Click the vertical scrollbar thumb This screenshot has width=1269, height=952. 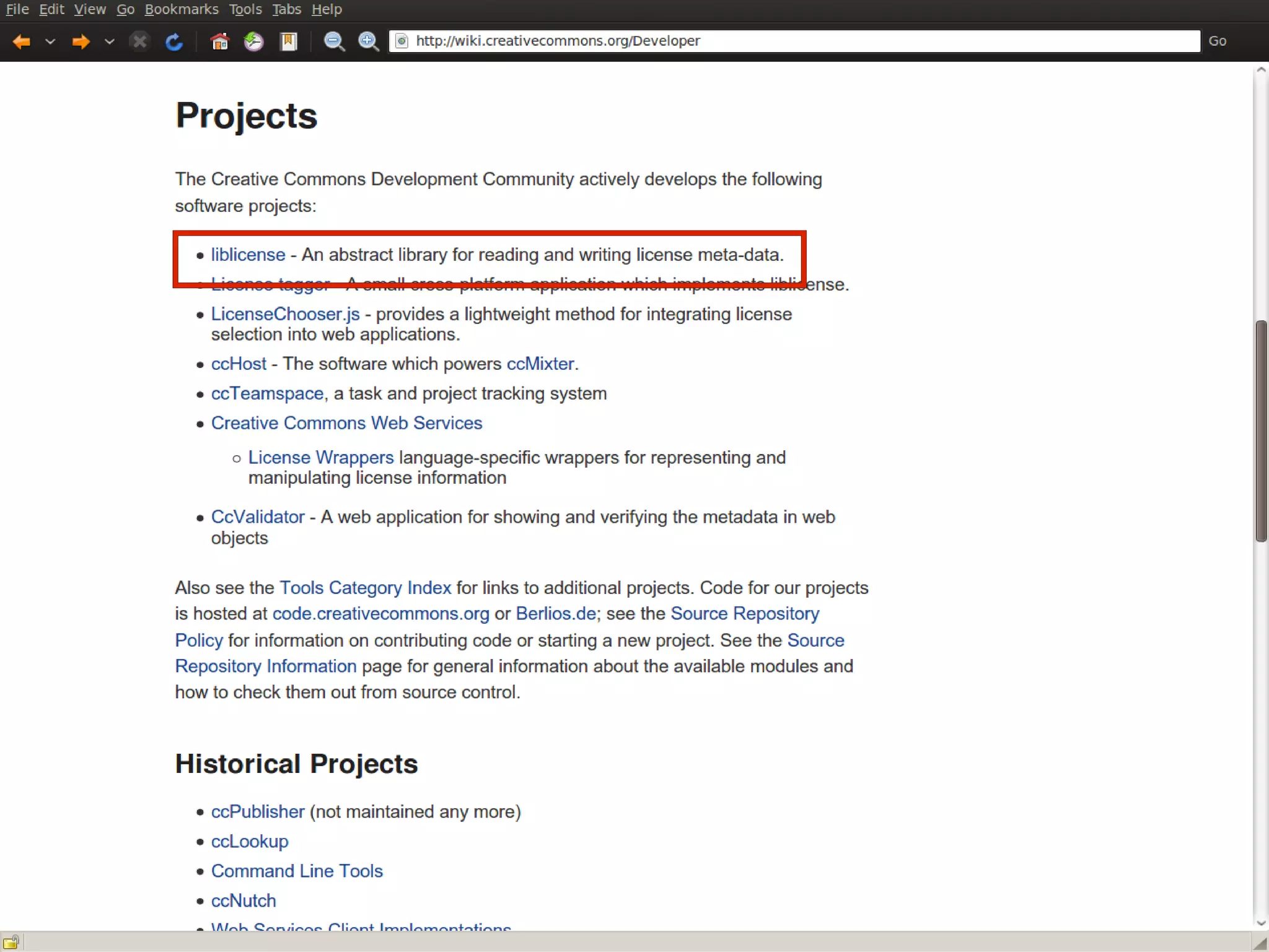point(1261,430)
